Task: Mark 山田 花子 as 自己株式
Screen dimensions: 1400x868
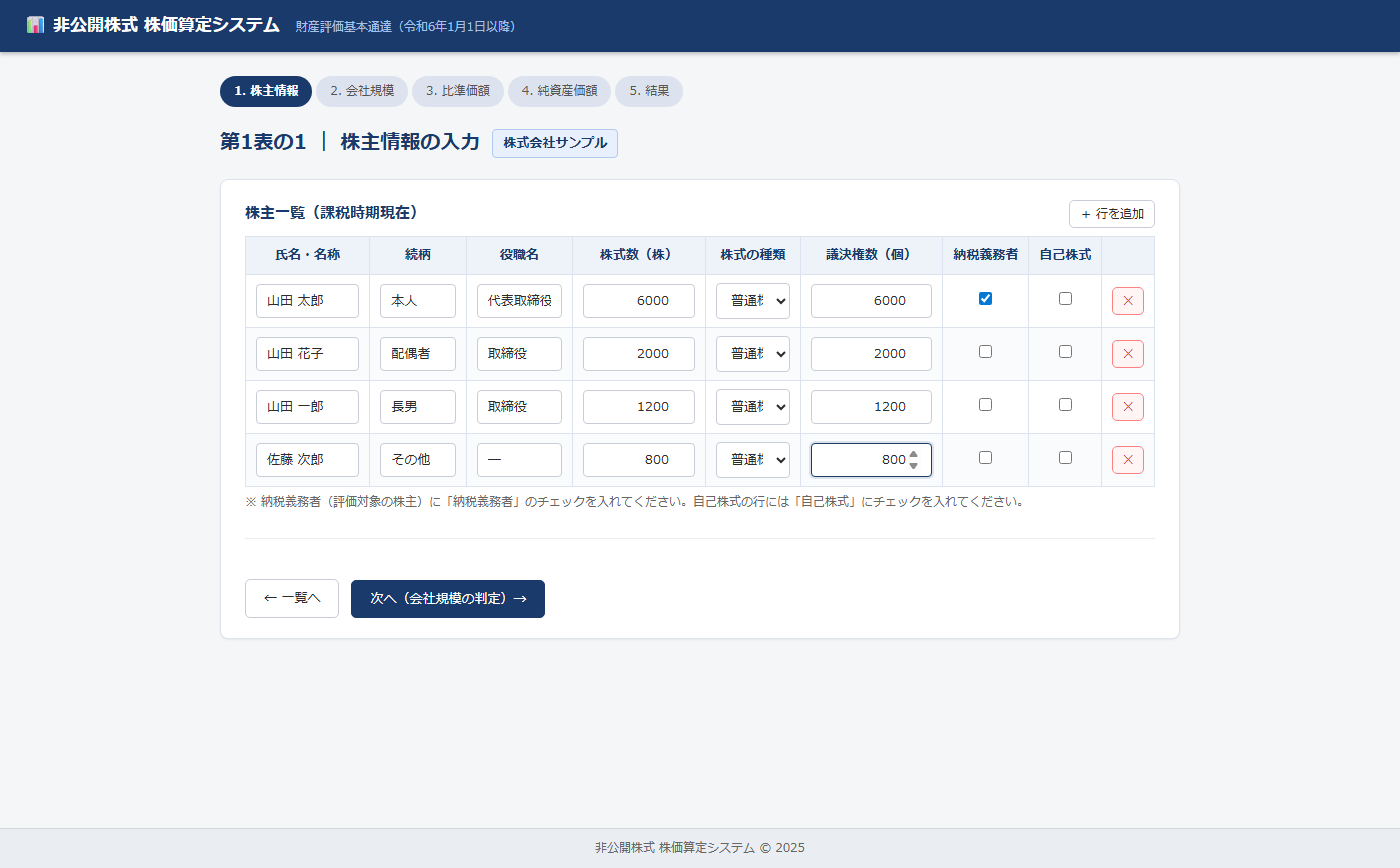Action: point(1065,351)
